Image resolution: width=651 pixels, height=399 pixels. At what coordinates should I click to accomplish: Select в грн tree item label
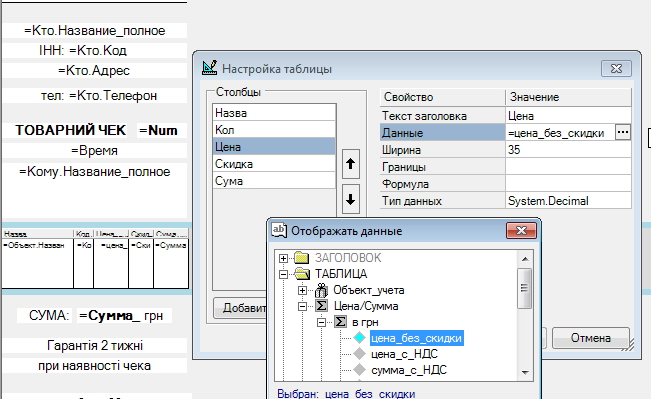point(365,322)
